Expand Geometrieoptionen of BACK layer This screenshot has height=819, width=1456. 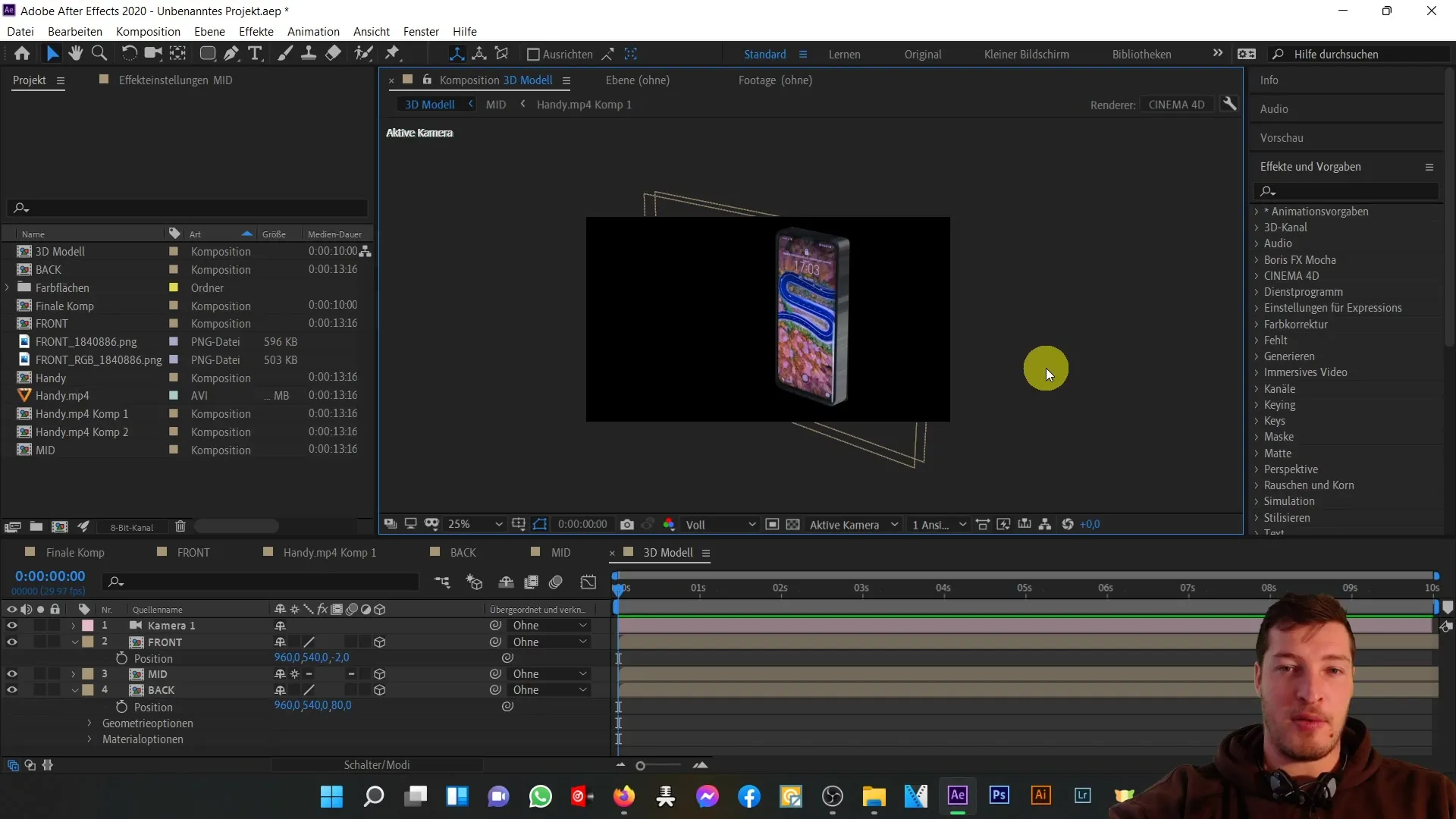tap(89, 723)
